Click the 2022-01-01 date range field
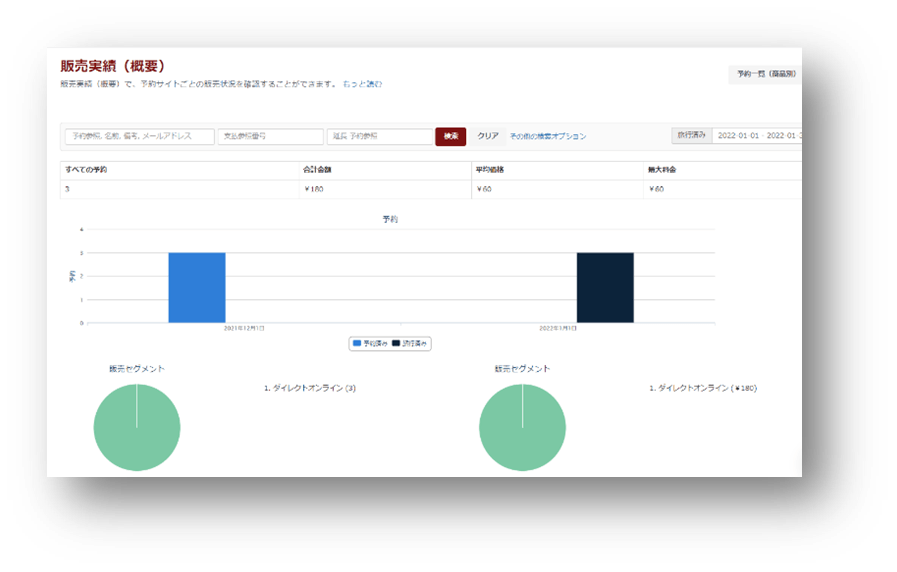This screenshot has width=897, height=572. (757, 136)
